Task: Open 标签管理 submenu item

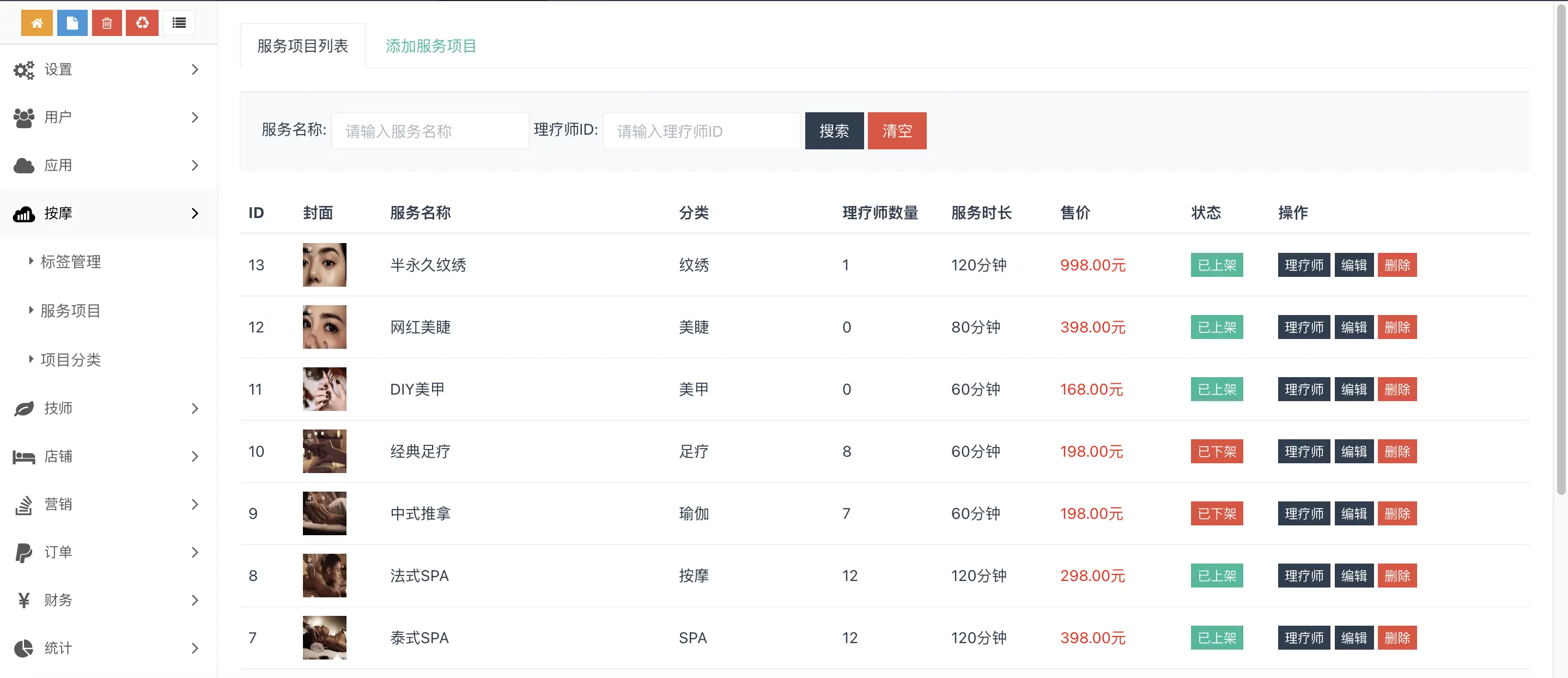Action: (x=71, y=262)
